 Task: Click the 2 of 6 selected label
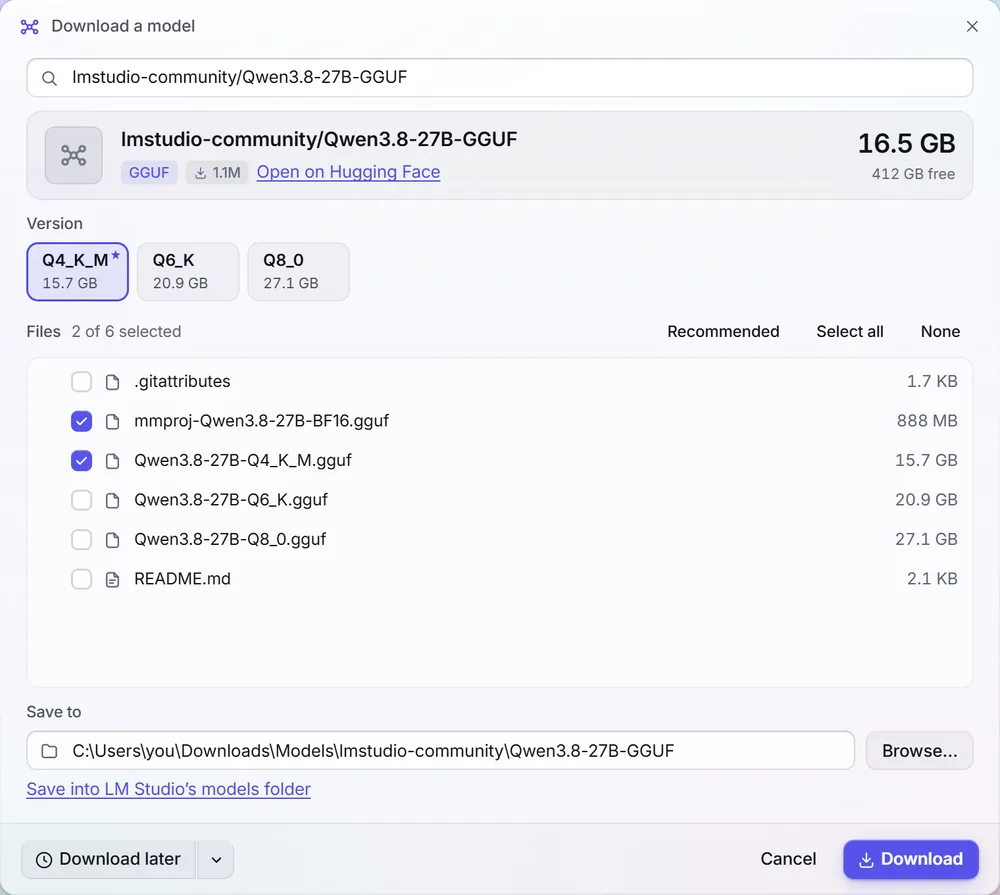coord(126,332)
